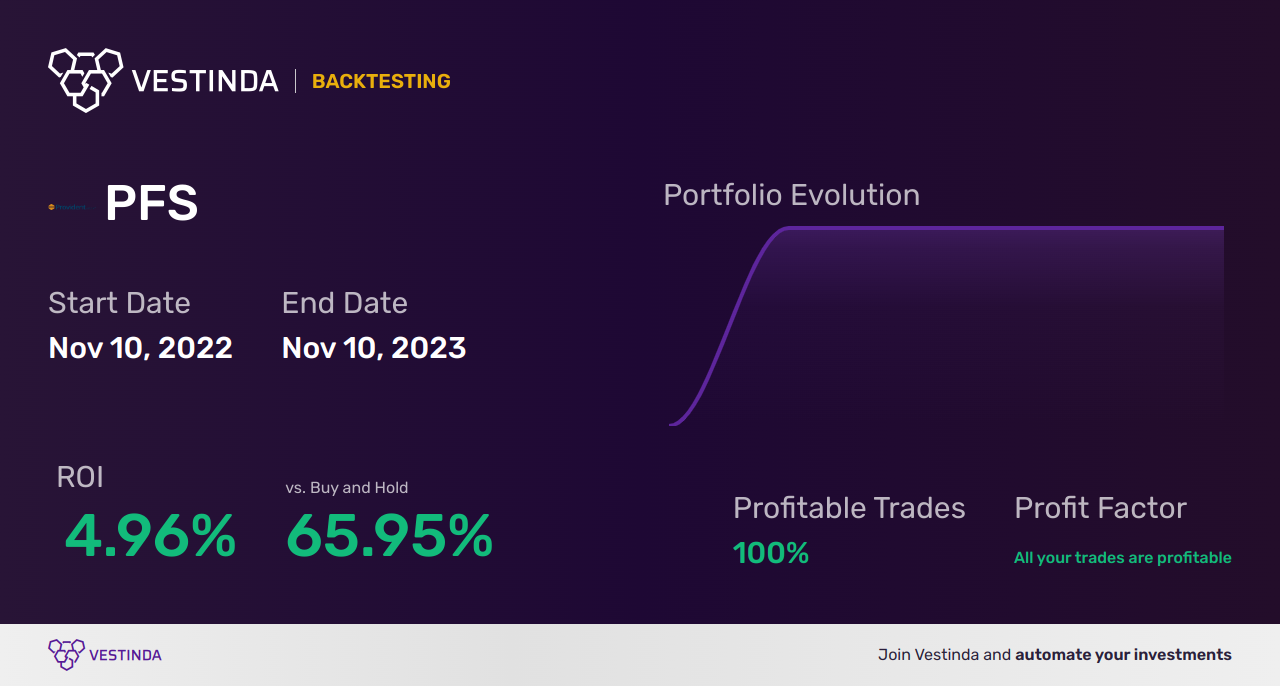Click the ROI label
The image size is (1280, 686).
click(x=80, y=477)
